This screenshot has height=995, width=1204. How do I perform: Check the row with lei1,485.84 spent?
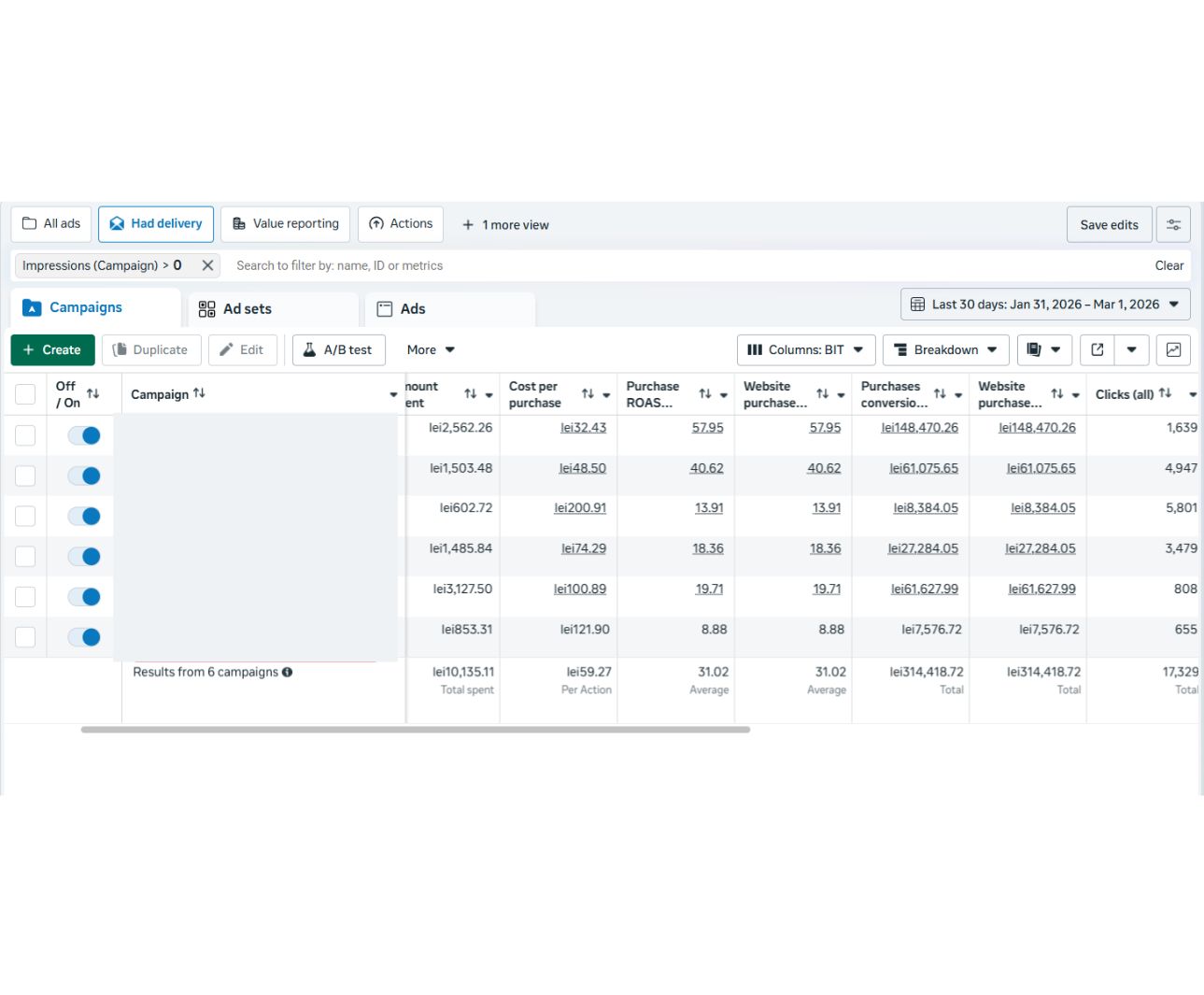(25, 556)
